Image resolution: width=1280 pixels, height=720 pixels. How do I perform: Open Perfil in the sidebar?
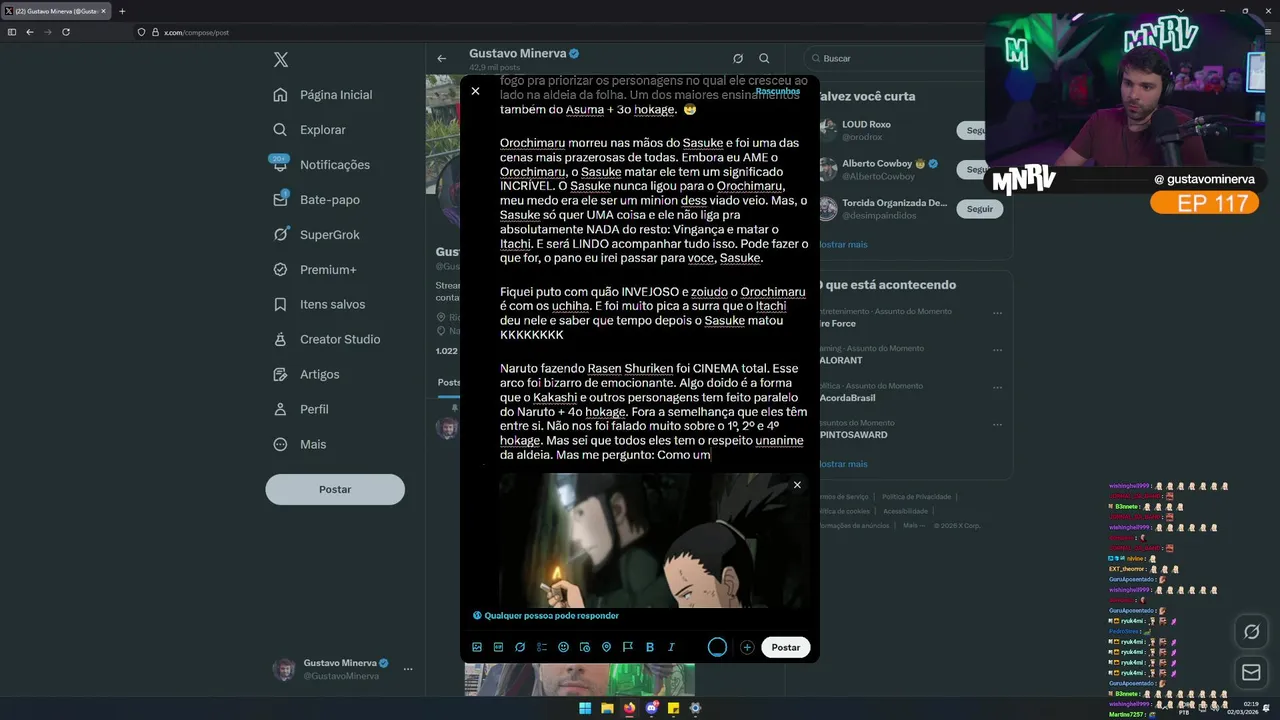(x=302, y=410)
